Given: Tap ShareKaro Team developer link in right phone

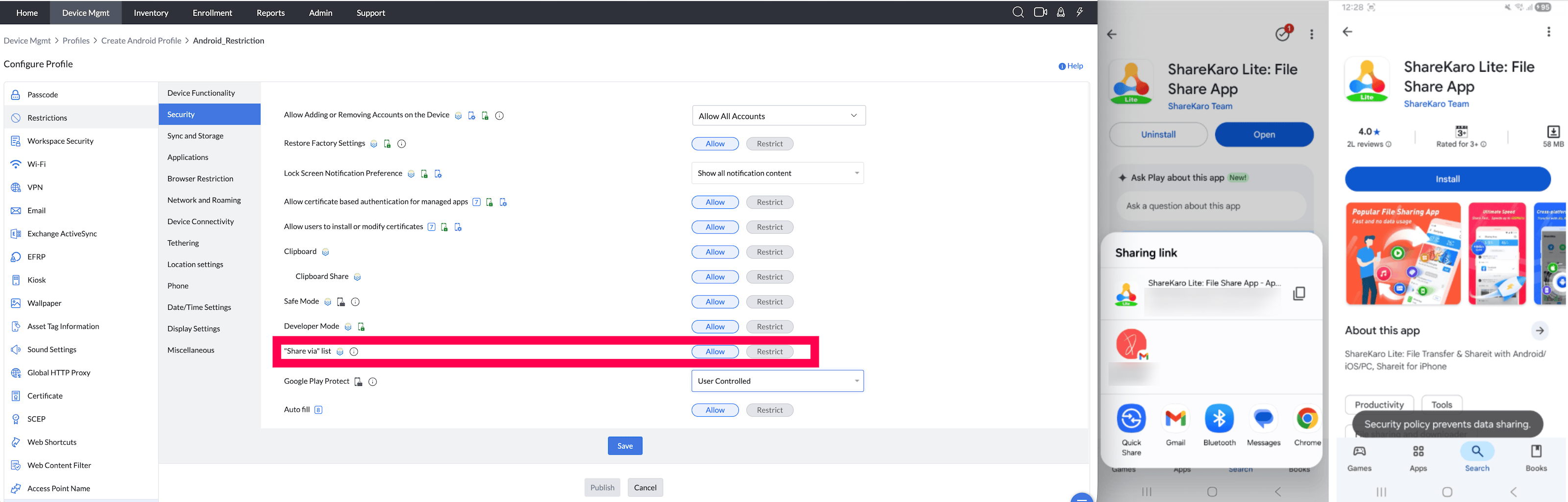Looking at the screenshot, I should 1437,103.
